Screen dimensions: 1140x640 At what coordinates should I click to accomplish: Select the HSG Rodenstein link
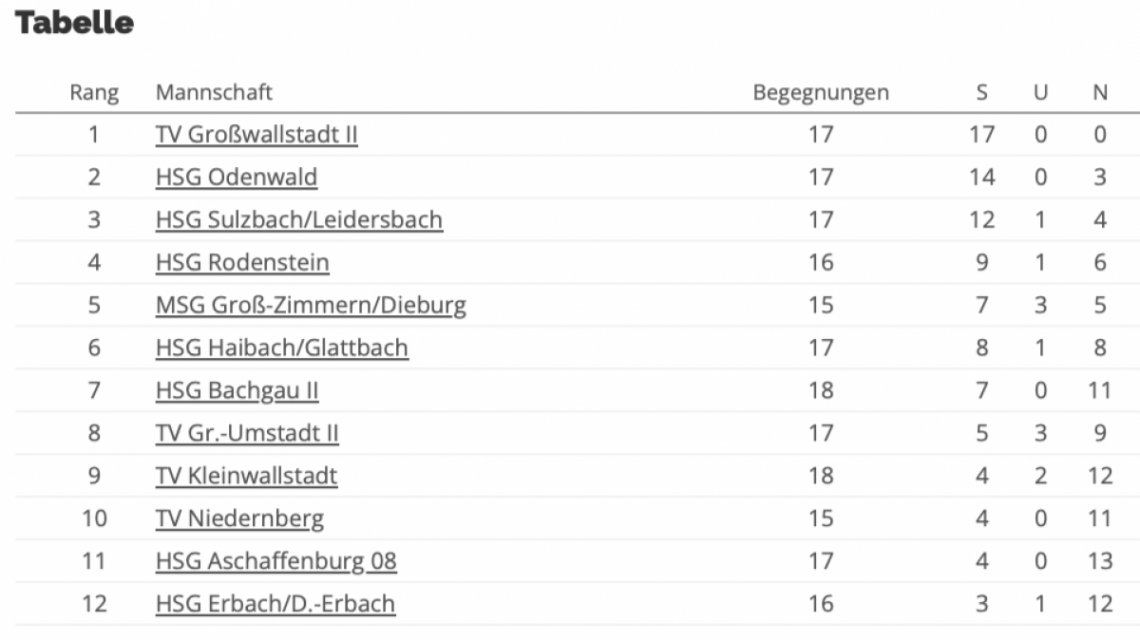(242, 263)
